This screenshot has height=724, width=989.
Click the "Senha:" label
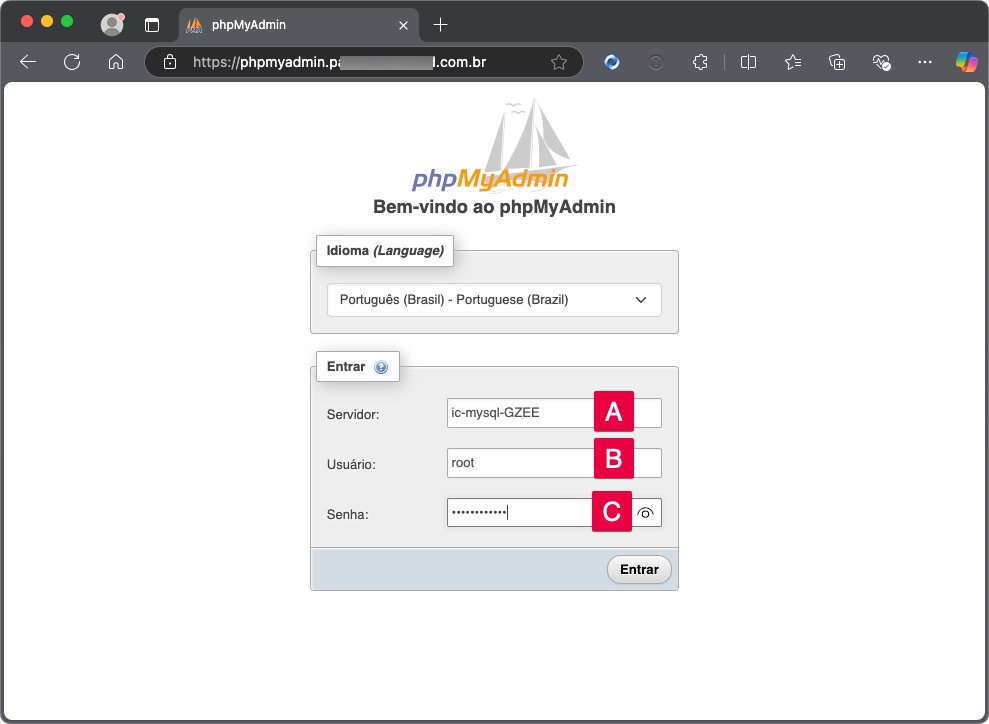pos(348,515)
